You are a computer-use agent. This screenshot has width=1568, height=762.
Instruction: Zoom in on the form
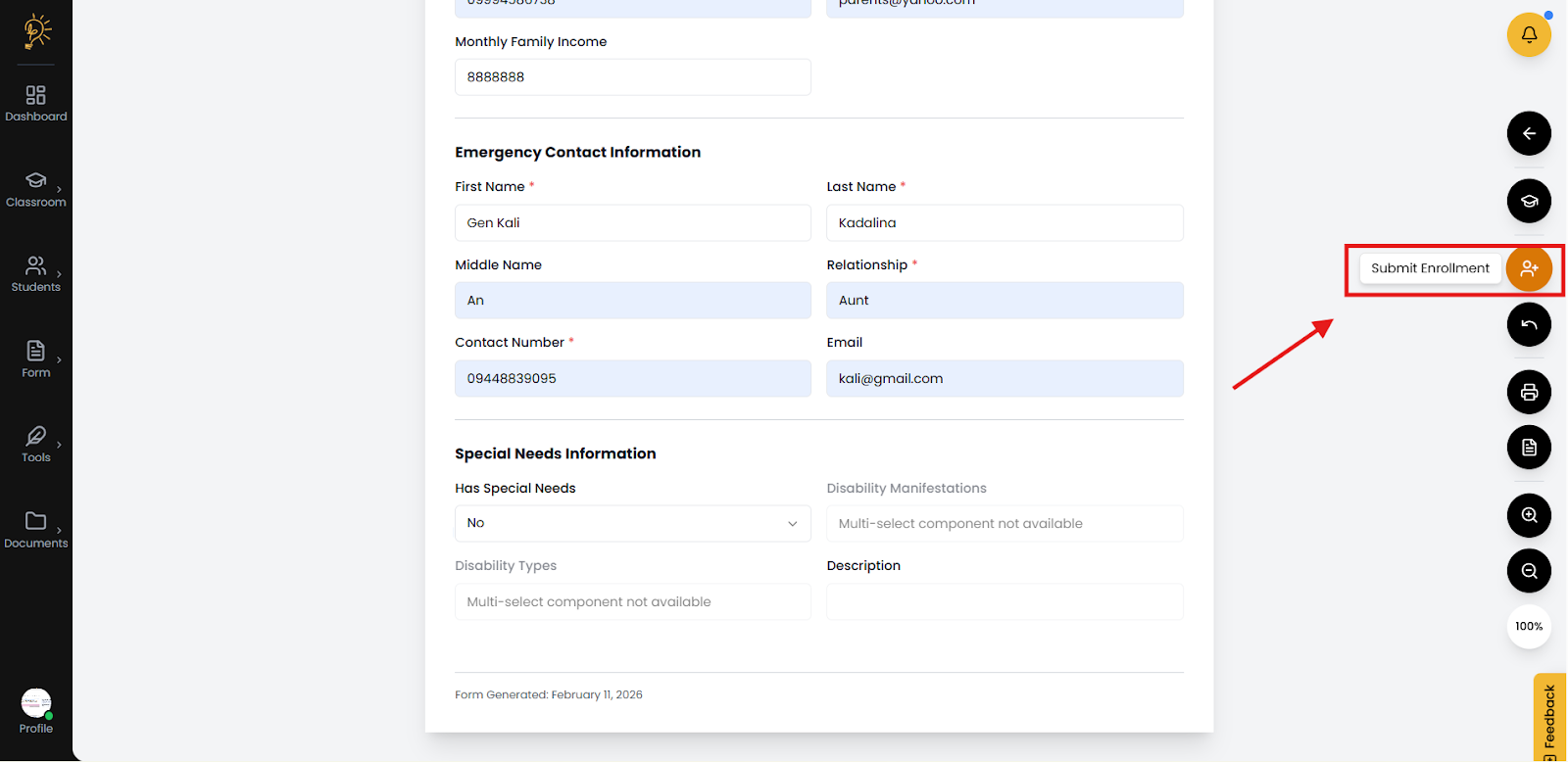click(1528, 515)
